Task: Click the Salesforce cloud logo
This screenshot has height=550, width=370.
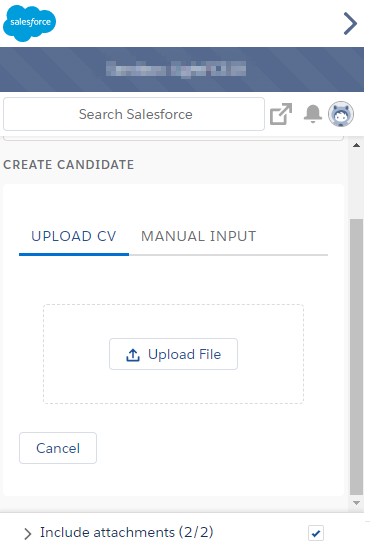Action: click(29, 23)
